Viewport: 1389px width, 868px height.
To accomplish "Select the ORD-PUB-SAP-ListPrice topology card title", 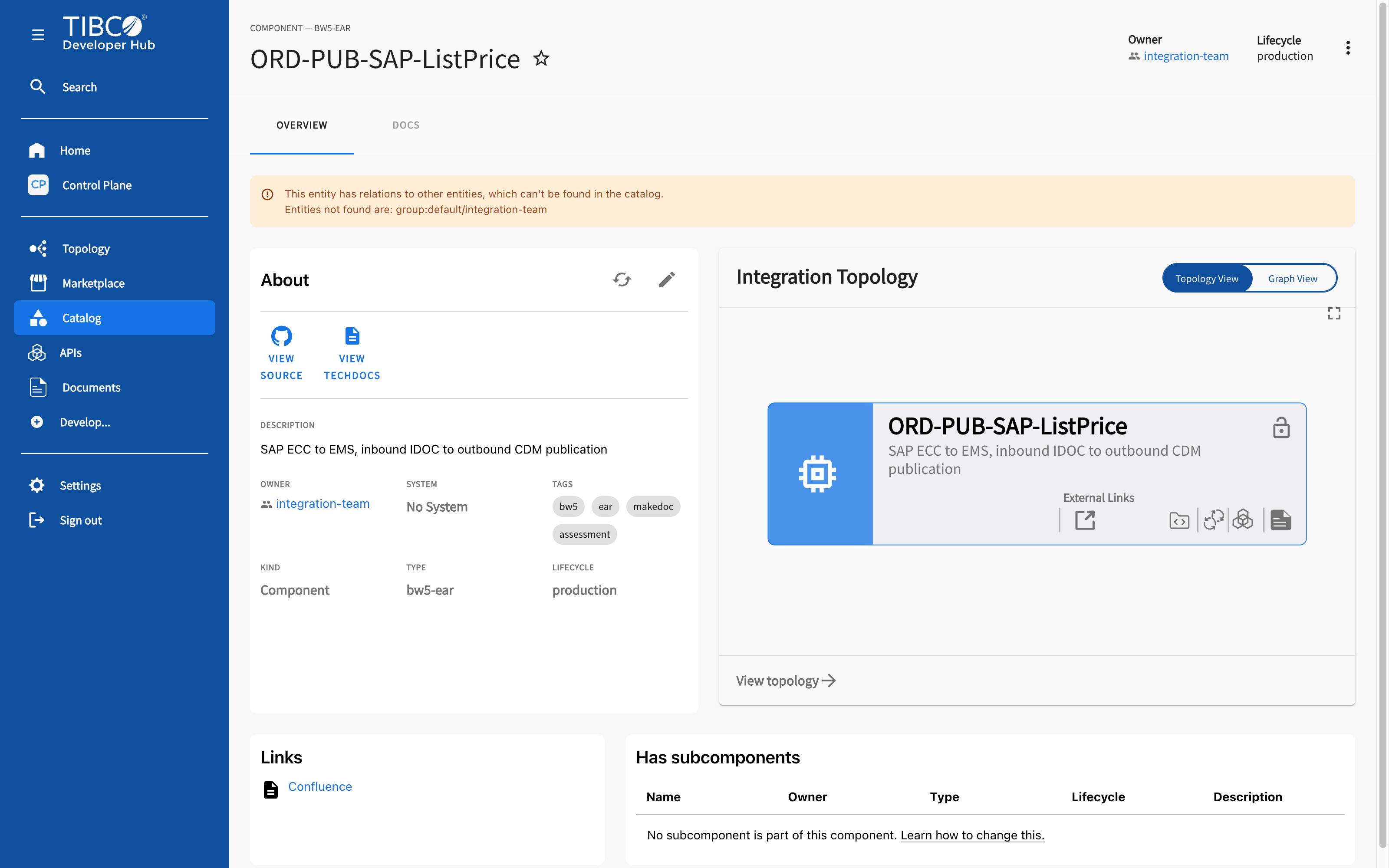I will coord(1007,426).
